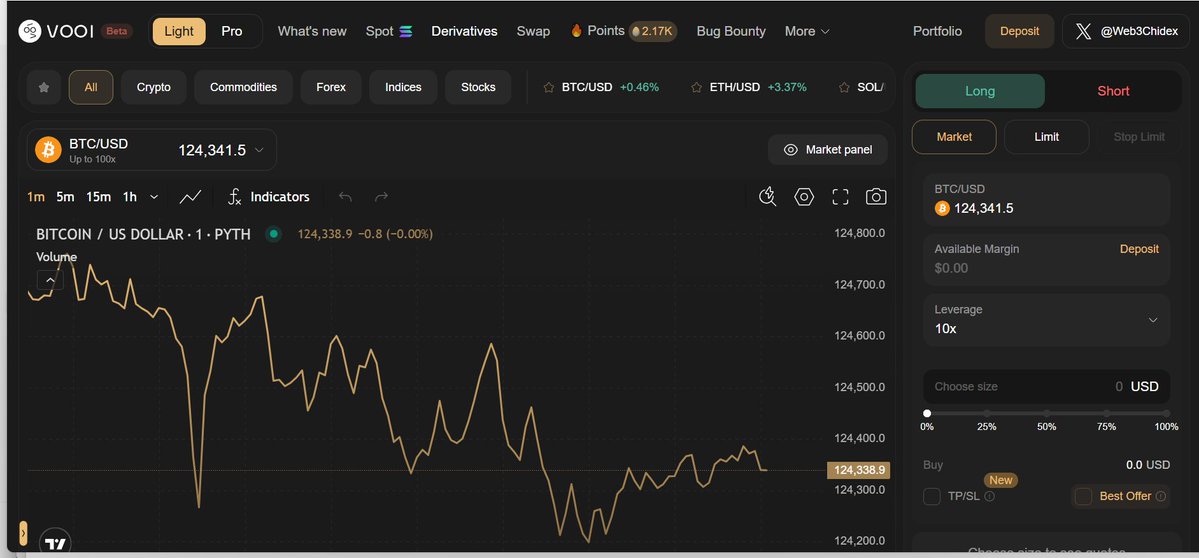This screenshot has height=558, width=1199.
Task: Switch to Light mode
Action: 179,31
